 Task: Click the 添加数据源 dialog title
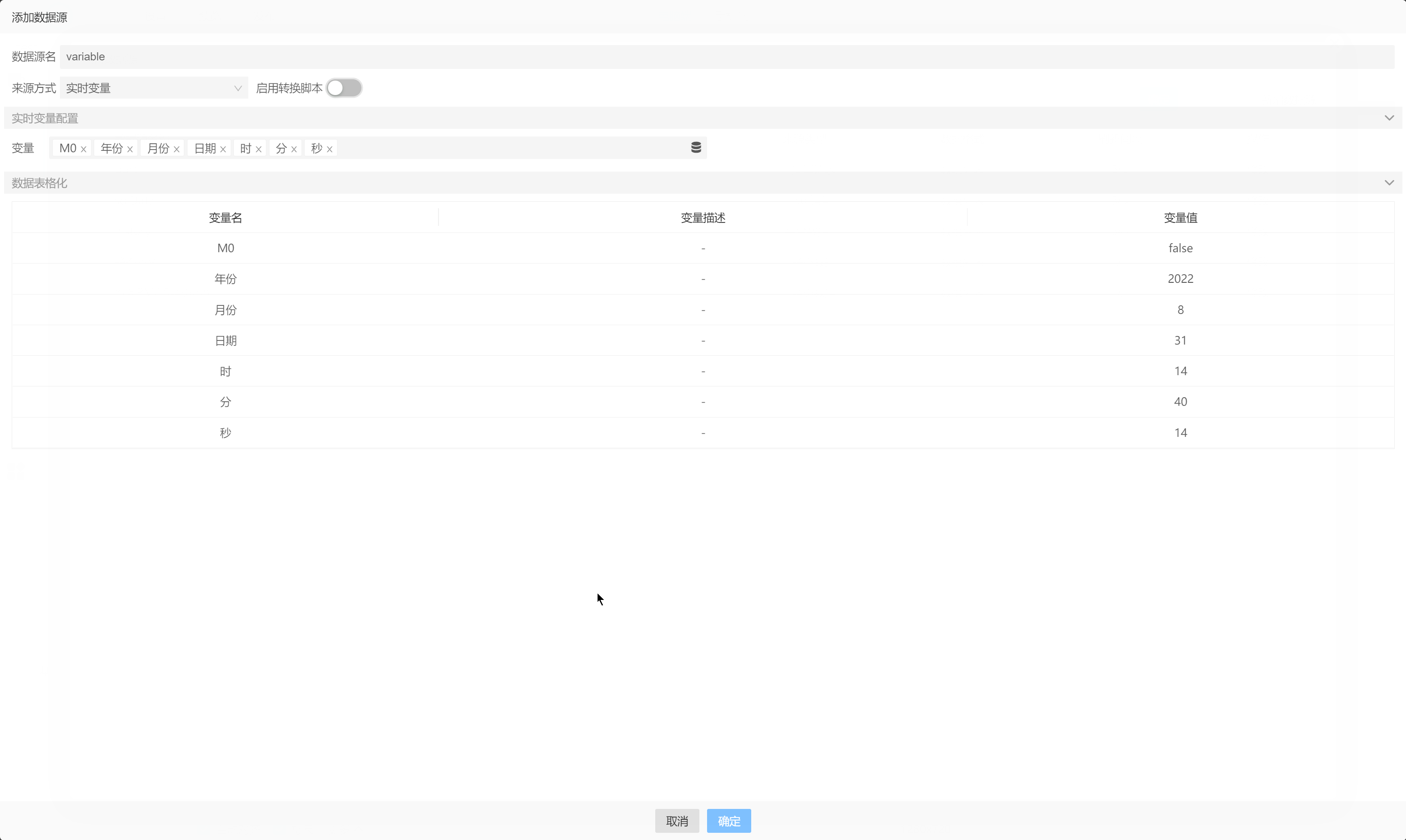[x=39, y=18]
